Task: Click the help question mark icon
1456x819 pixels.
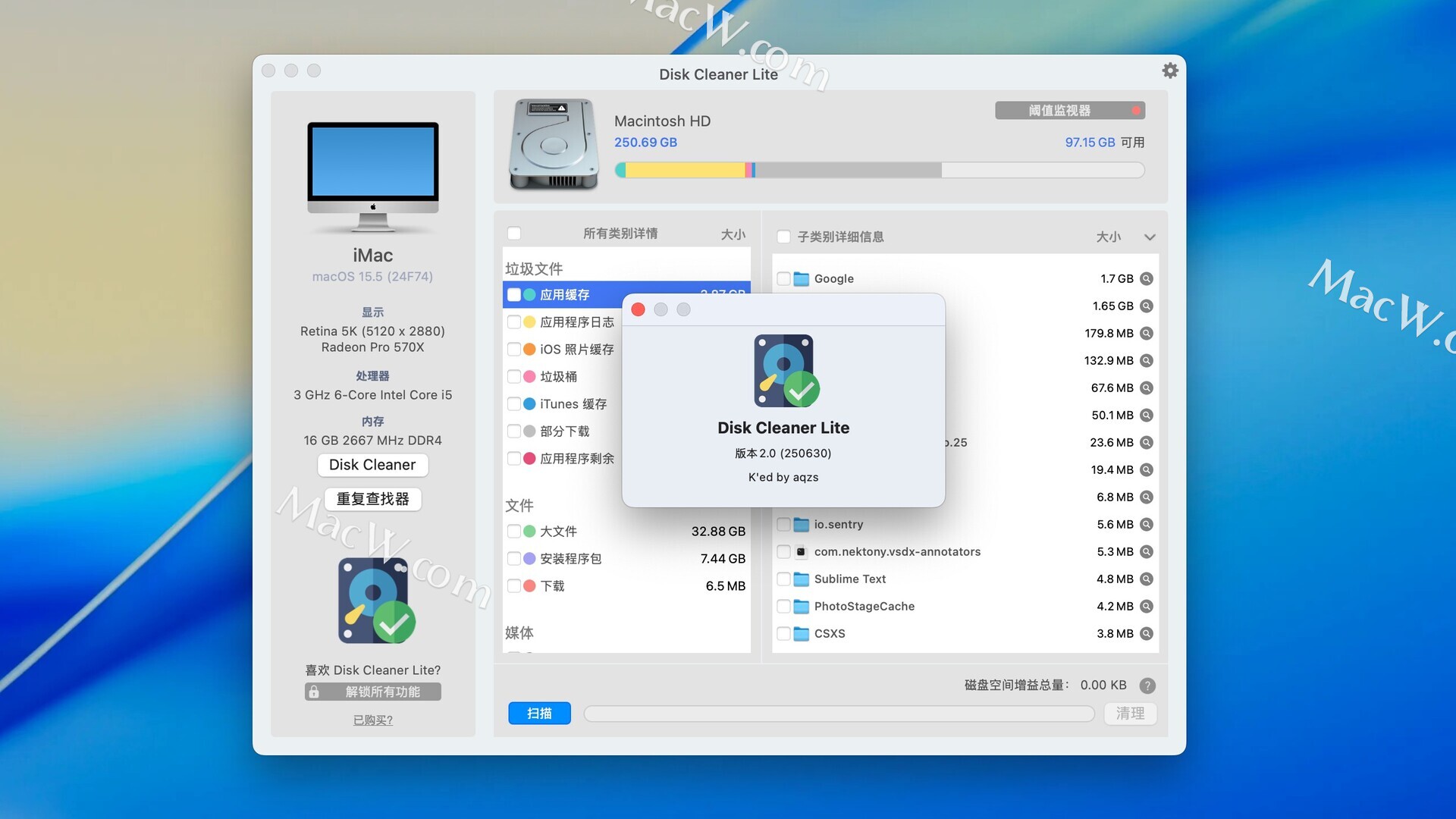Action: point(1147,686)
